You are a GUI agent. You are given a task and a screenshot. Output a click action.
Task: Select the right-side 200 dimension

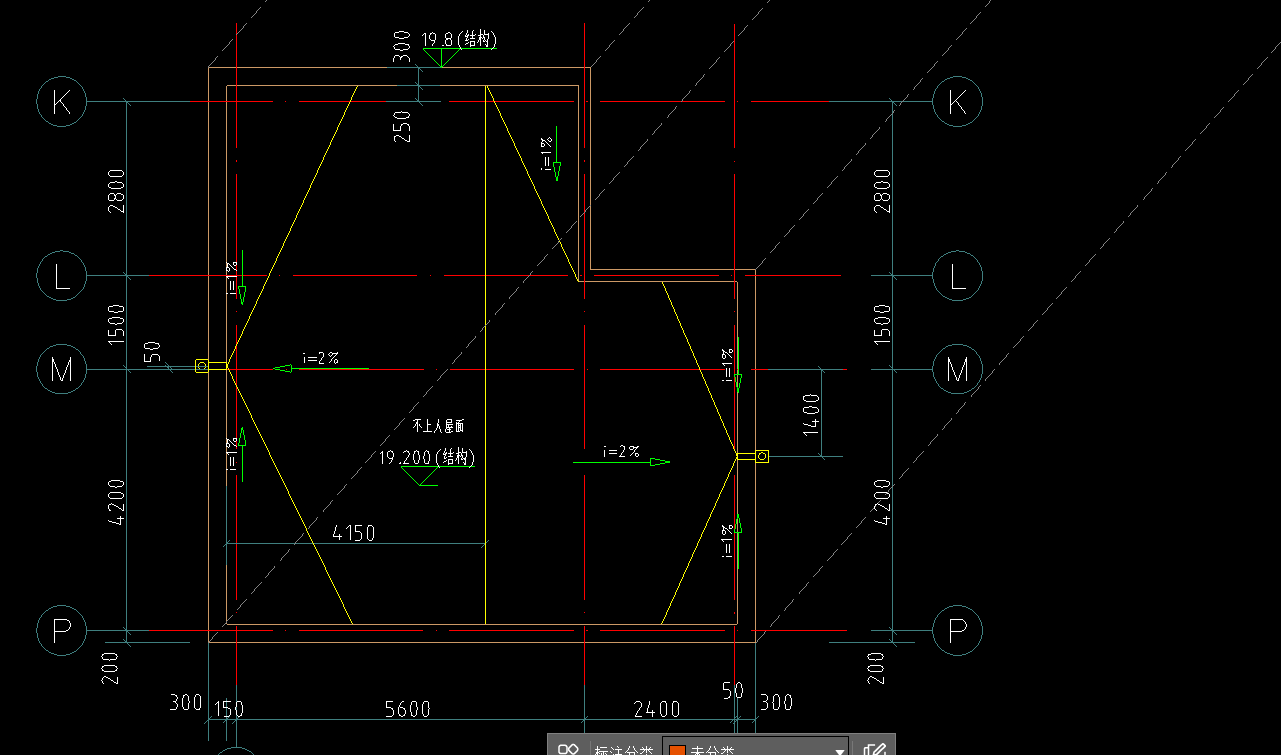point(876,667)
